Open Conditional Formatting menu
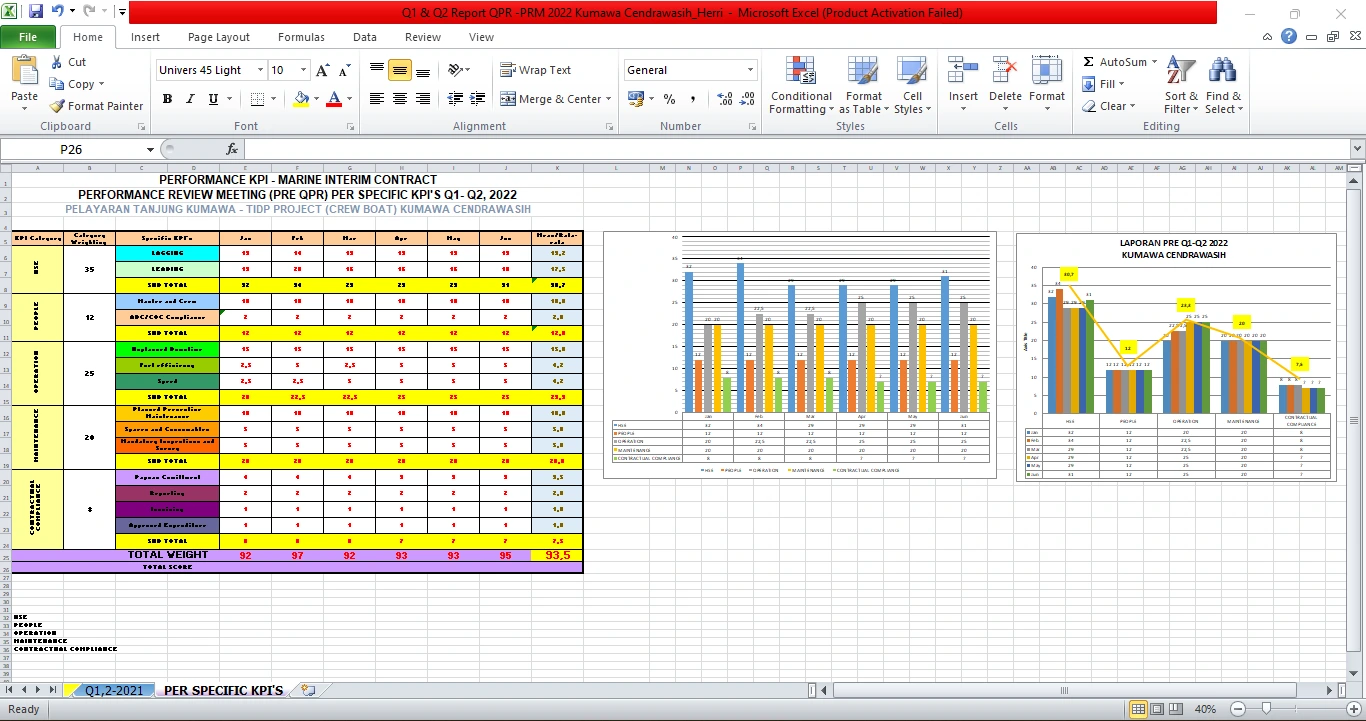Viewport: 1366px width, 721px height. tap(800, 86)
